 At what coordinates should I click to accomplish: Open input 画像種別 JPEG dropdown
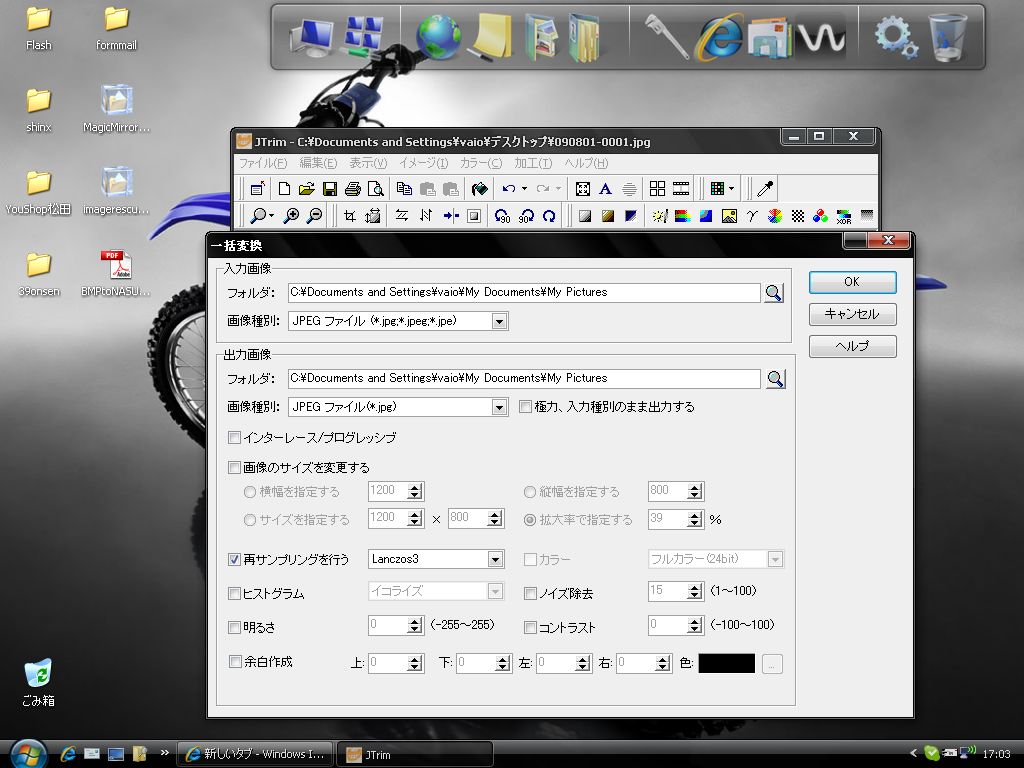[x=499, y=321]
